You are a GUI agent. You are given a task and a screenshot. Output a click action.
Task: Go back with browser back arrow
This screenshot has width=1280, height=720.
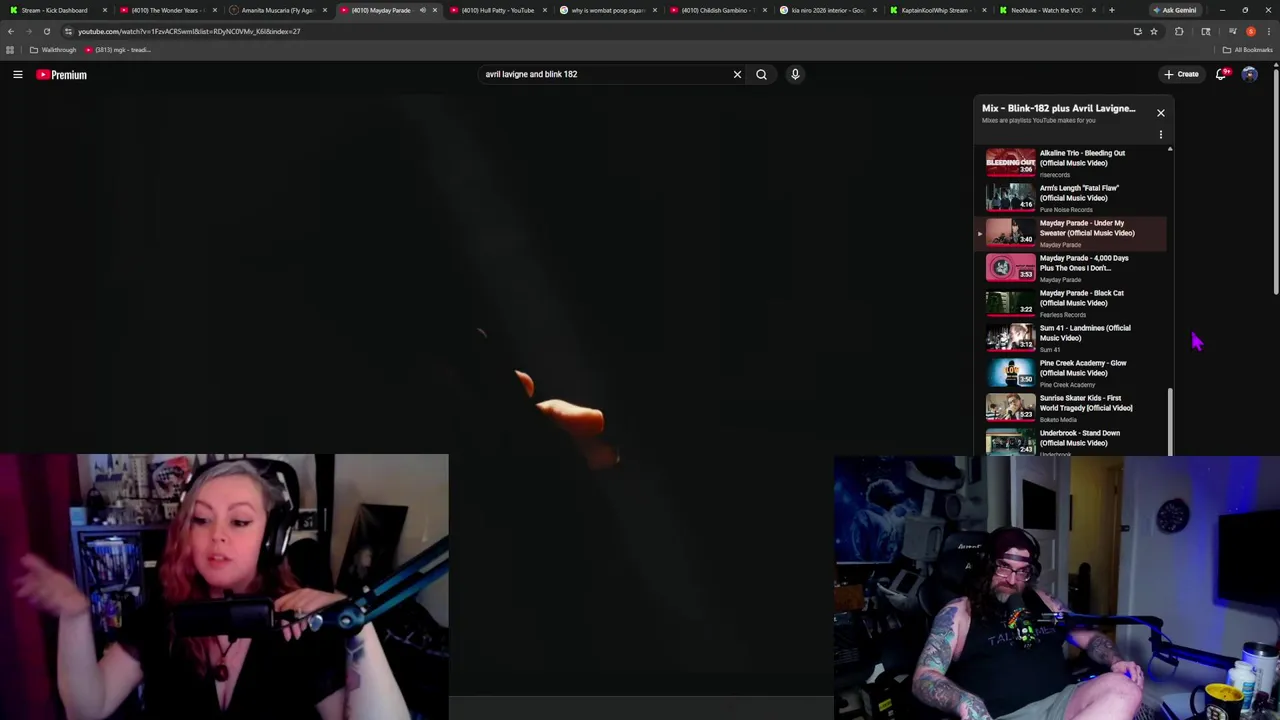(x=11, y=31)
